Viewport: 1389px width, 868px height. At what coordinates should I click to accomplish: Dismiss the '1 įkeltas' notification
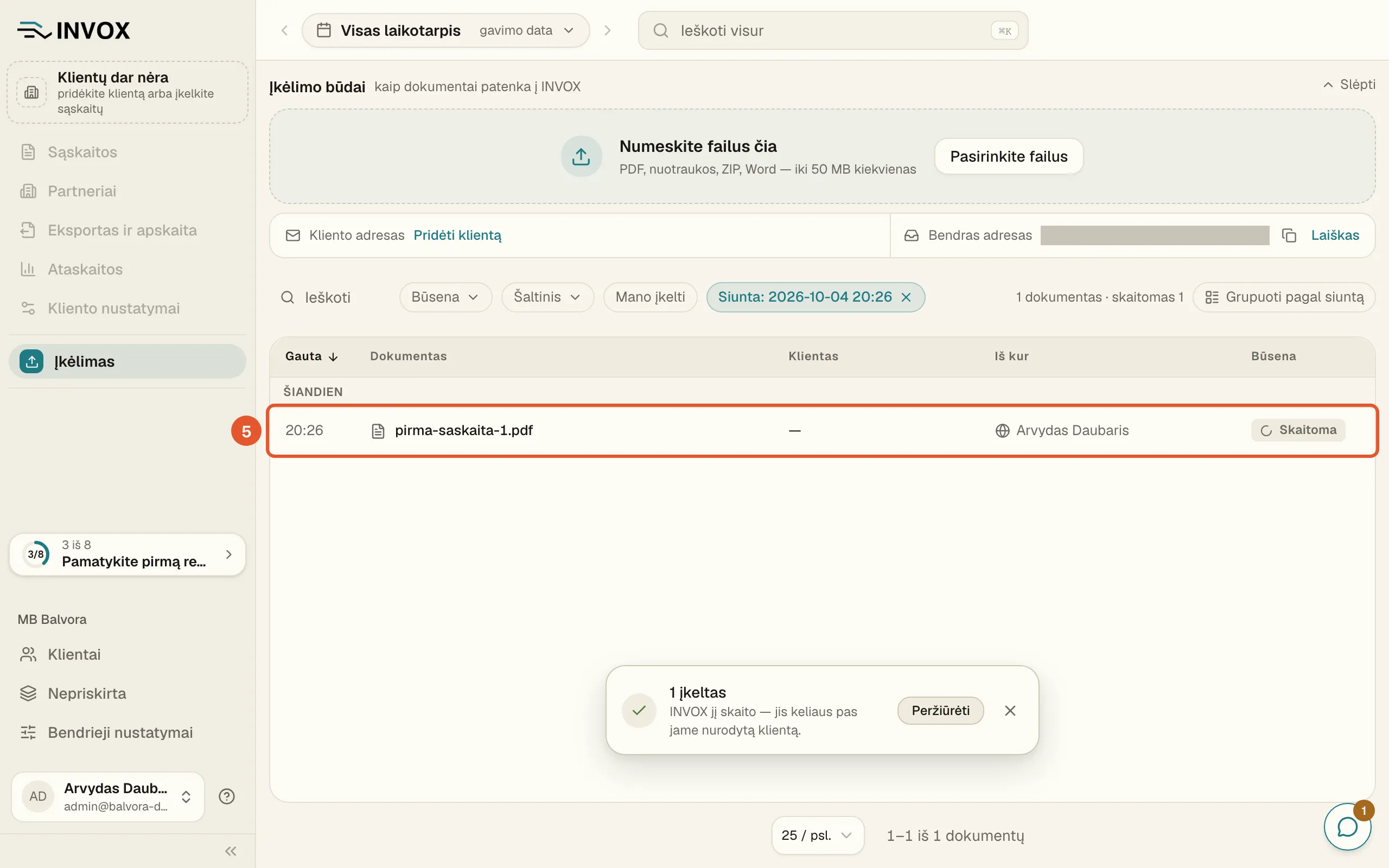coord(1010,711)
